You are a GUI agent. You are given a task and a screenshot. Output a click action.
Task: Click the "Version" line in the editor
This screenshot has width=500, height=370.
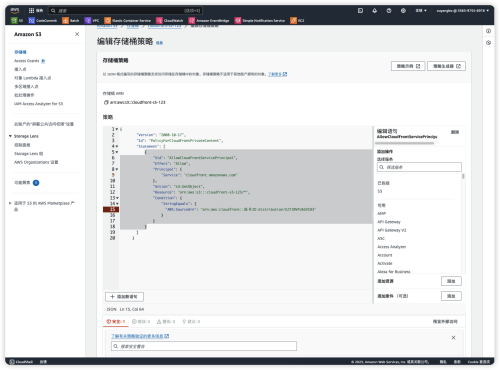click(161, 135)
